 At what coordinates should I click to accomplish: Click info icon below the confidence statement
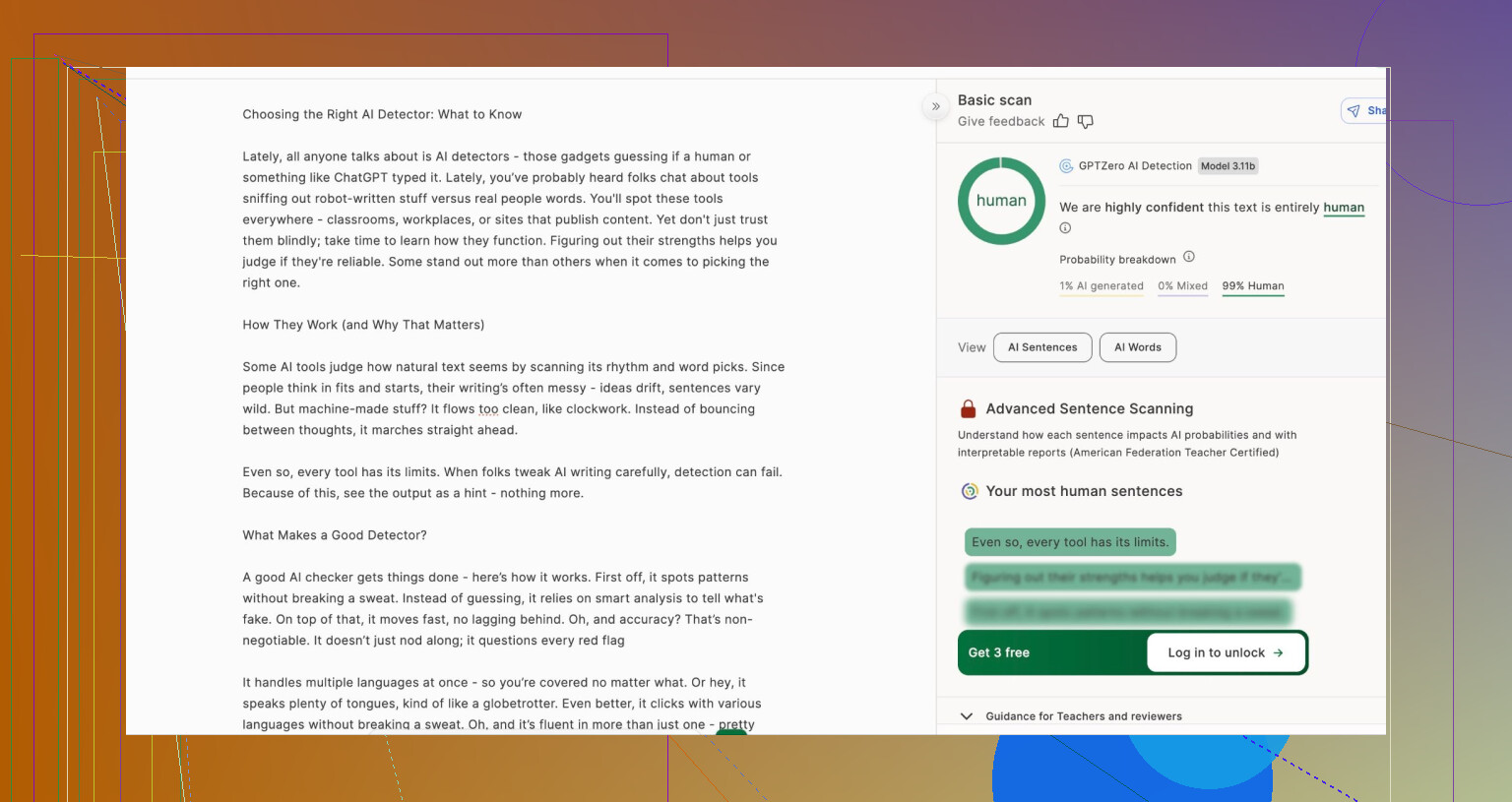pos(1065,228)
